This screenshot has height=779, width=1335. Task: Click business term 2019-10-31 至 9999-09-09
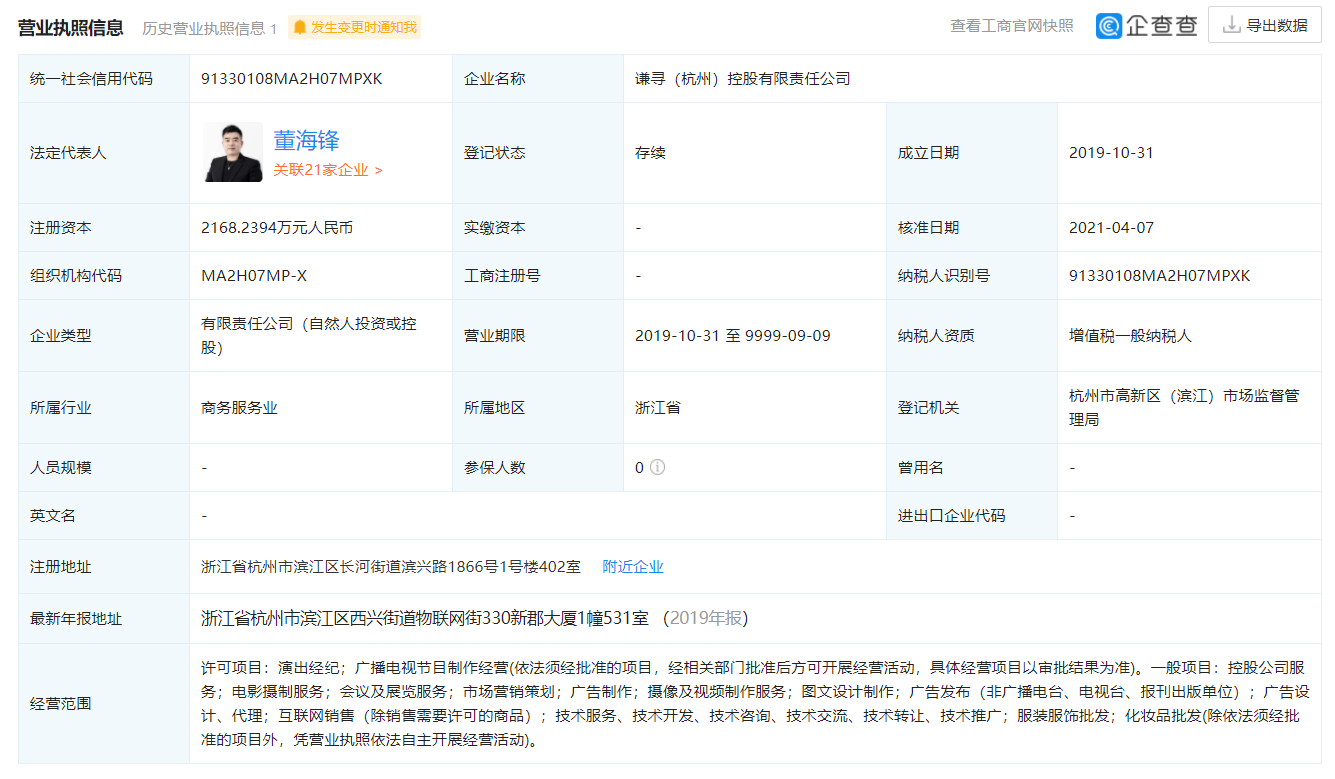point(732,335)
